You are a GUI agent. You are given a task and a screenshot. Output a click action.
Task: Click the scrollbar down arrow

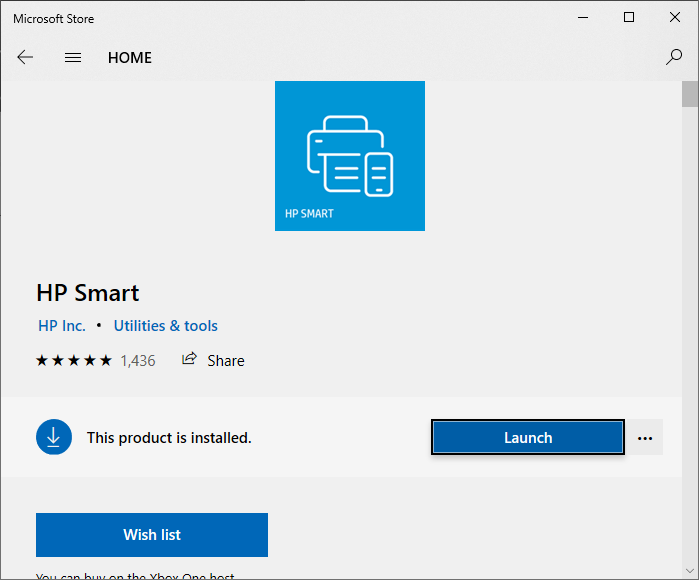tap(690, 571)
